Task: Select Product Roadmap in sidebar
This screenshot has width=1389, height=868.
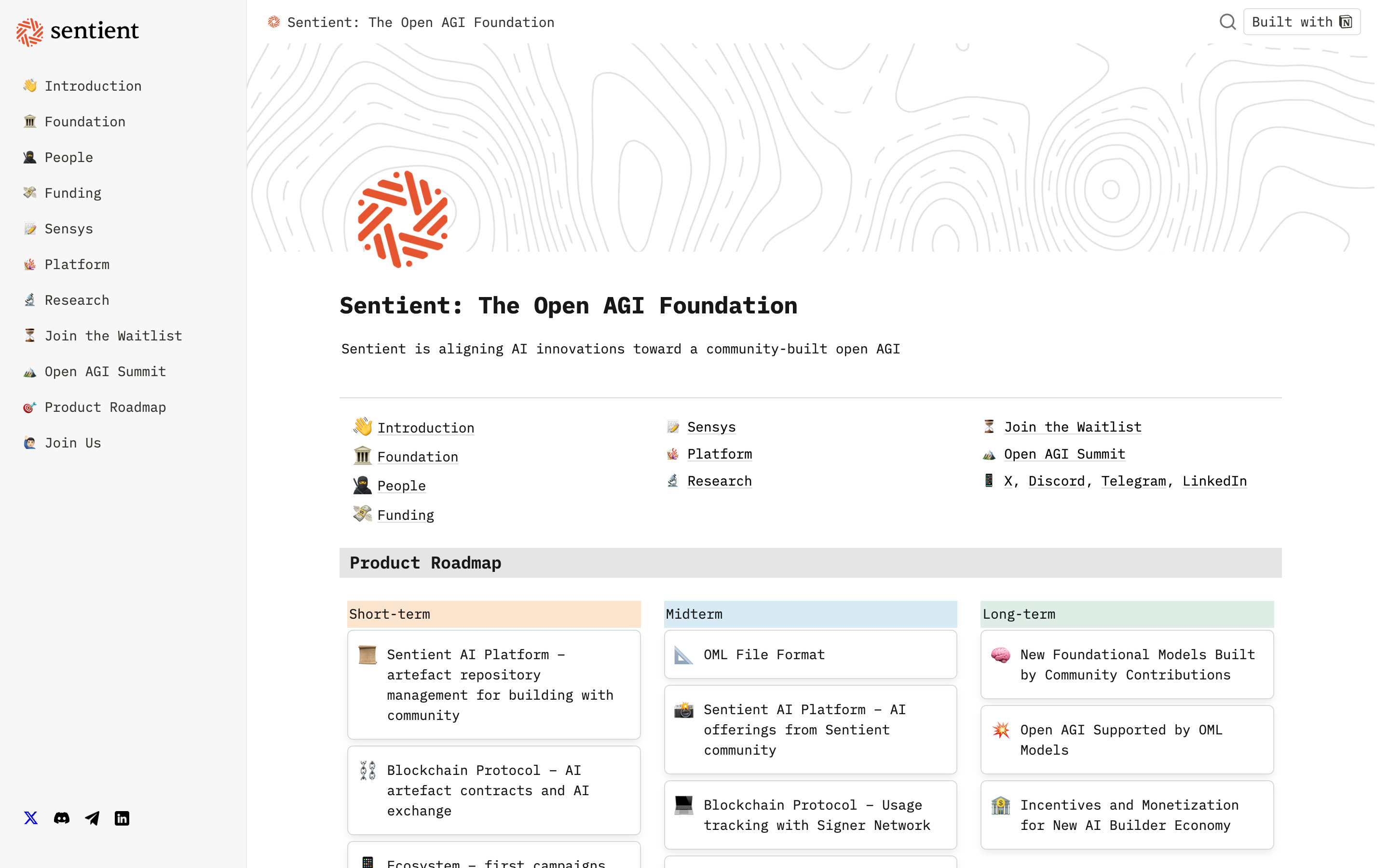Action: 105,407
